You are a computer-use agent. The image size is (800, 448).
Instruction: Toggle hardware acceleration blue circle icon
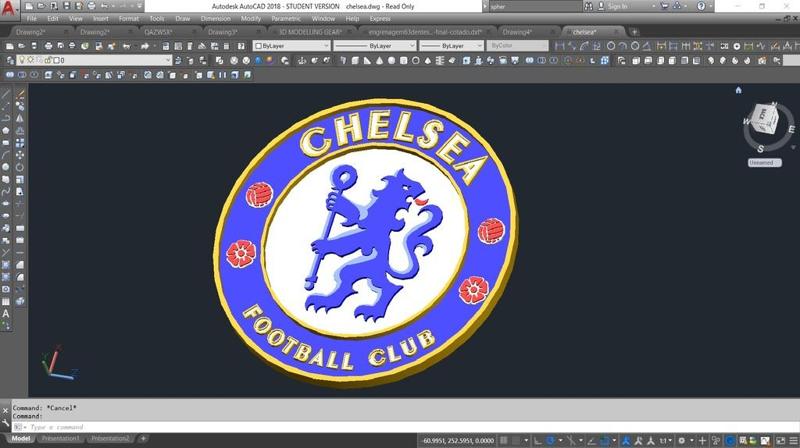point(730,440)
